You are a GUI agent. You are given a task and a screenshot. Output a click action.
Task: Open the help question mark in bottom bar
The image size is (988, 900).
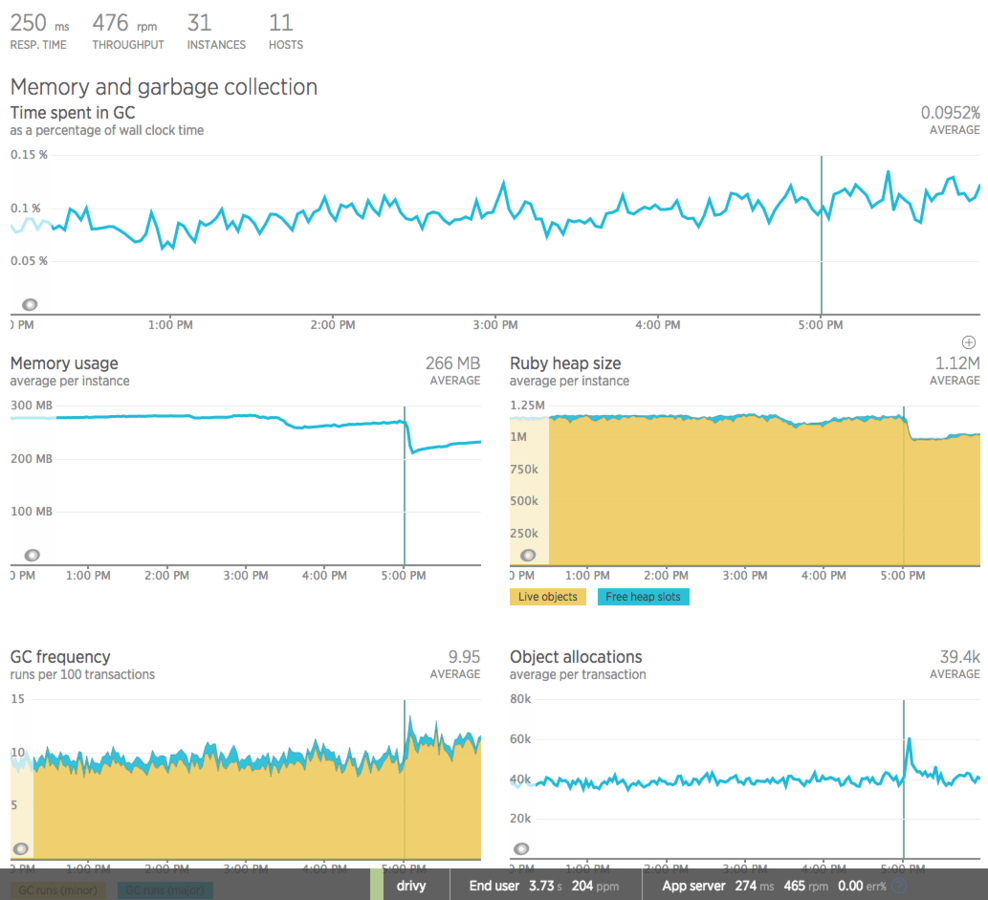(899, 886)
